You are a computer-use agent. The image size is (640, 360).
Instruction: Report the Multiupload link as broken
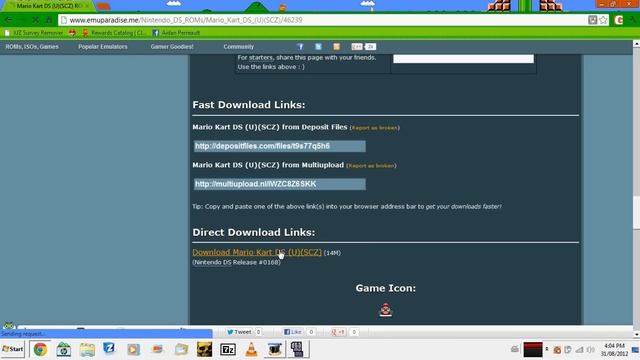pos(371,166)
